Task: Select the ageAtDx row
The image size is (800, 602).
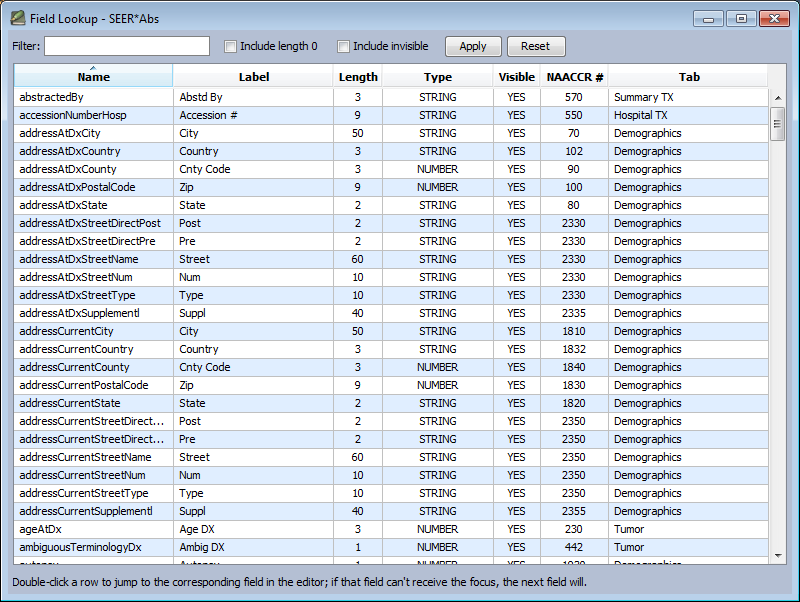Action: click(x=391, y=529)
